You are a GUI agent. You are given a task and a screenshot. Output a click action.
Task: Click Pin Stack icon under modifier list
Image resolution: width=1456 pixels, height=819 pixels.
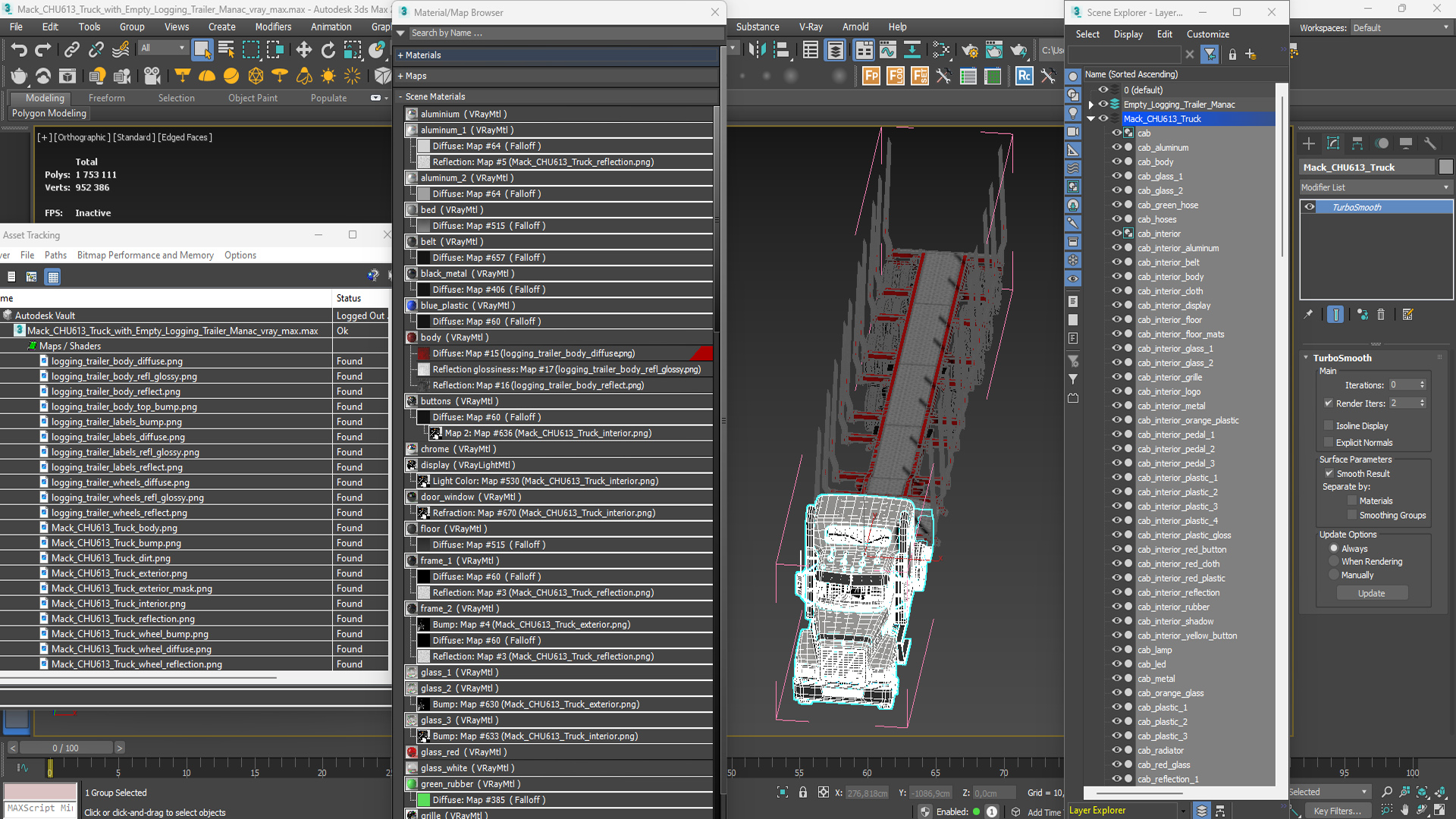[x=1308, y=315]
